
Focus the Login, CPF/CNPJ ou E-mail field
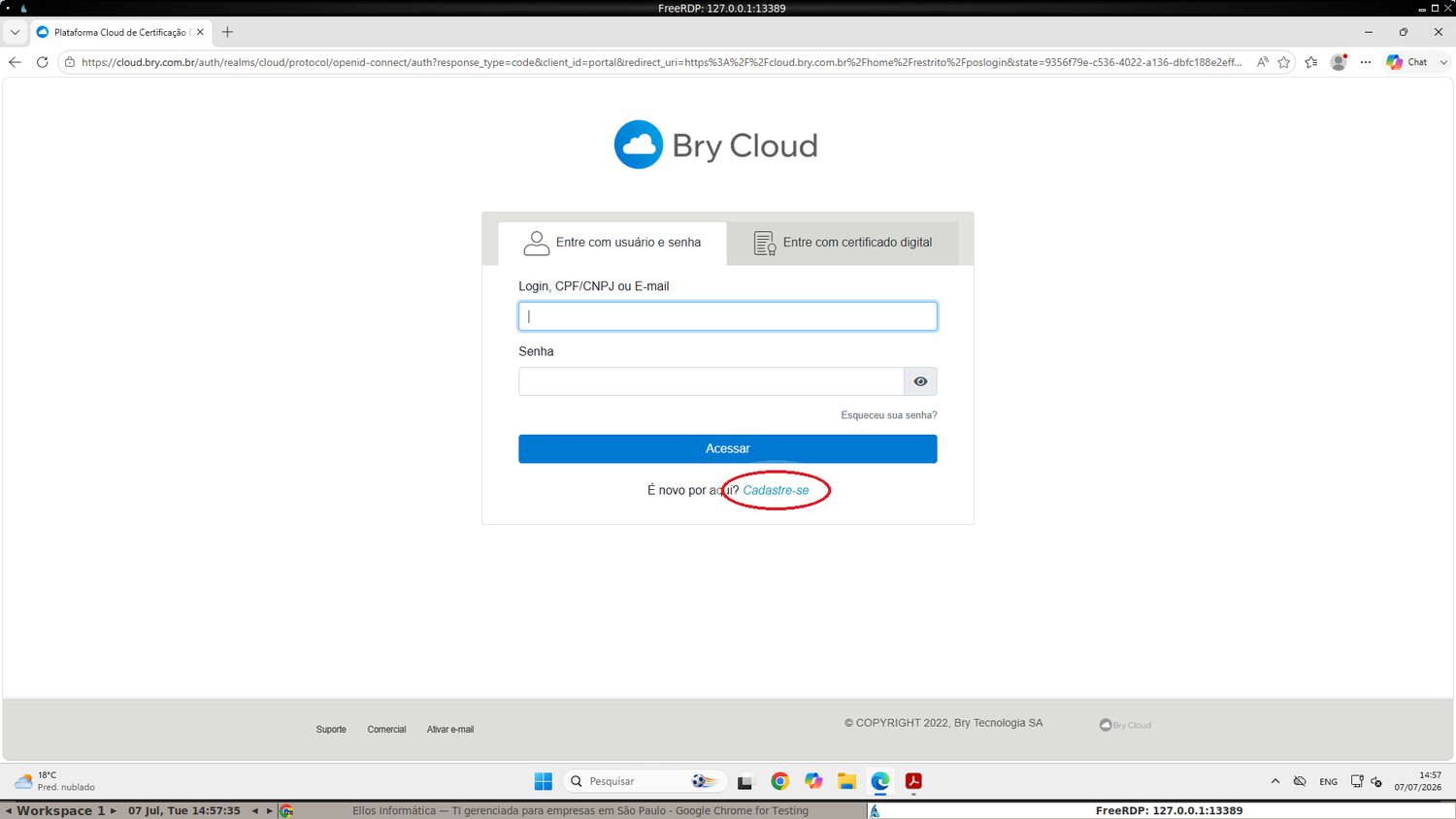click(x=727, y=316)
